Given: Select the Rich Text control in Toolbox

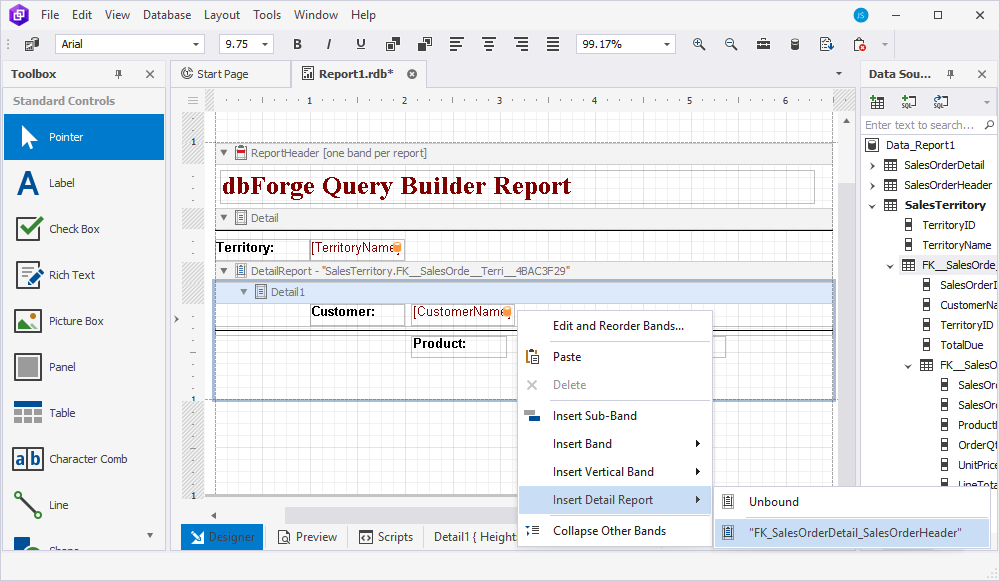Looking at the screenshot, I should pos(84,275).
